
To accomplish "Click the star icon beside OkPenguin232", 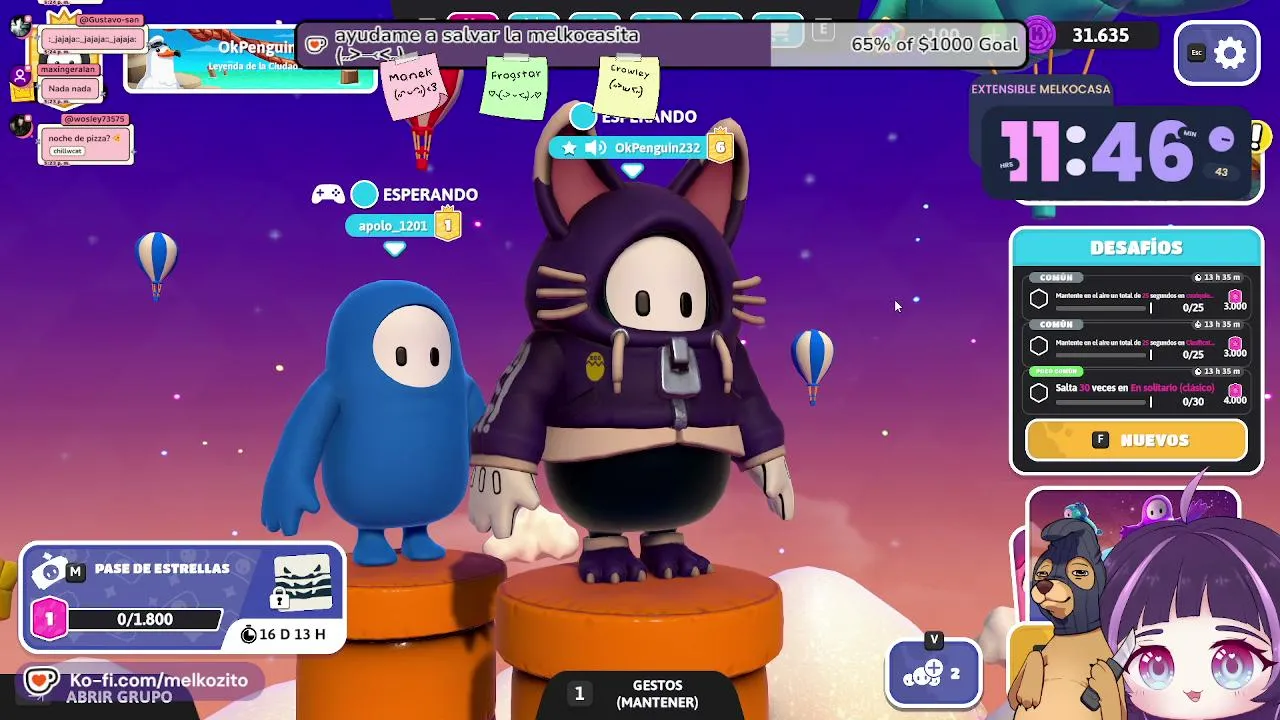I will (569, 148).
